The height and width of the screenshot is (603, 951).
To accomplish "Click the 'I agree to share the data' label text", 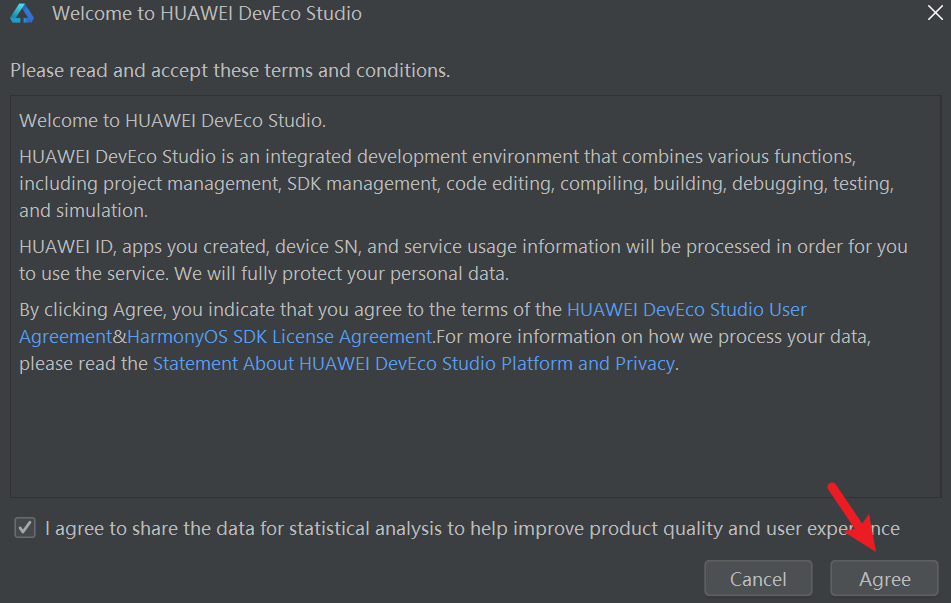I will click(472, 528).
